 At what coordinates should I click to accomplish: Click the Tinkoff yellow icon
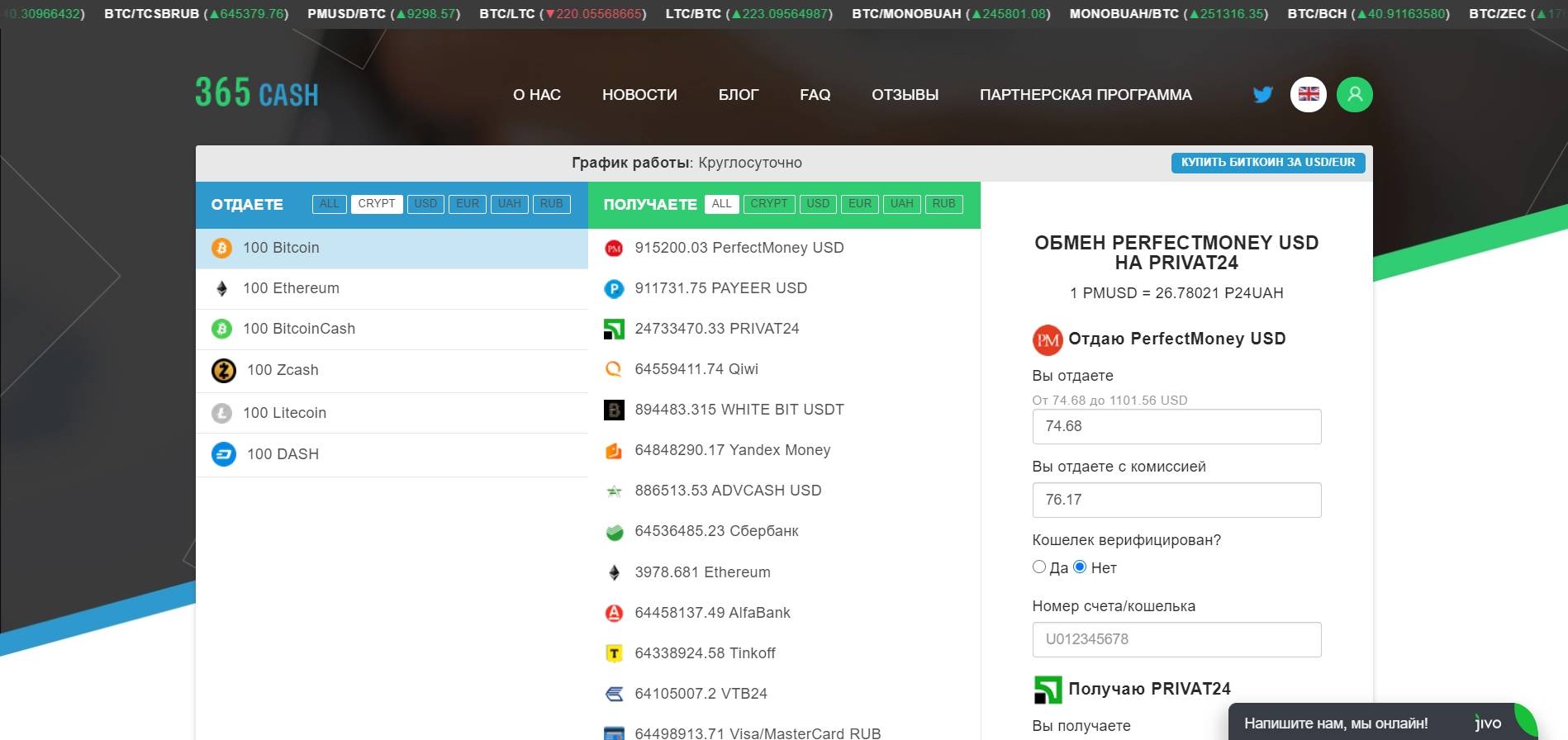pyautogui.click(x=614, y=653)
